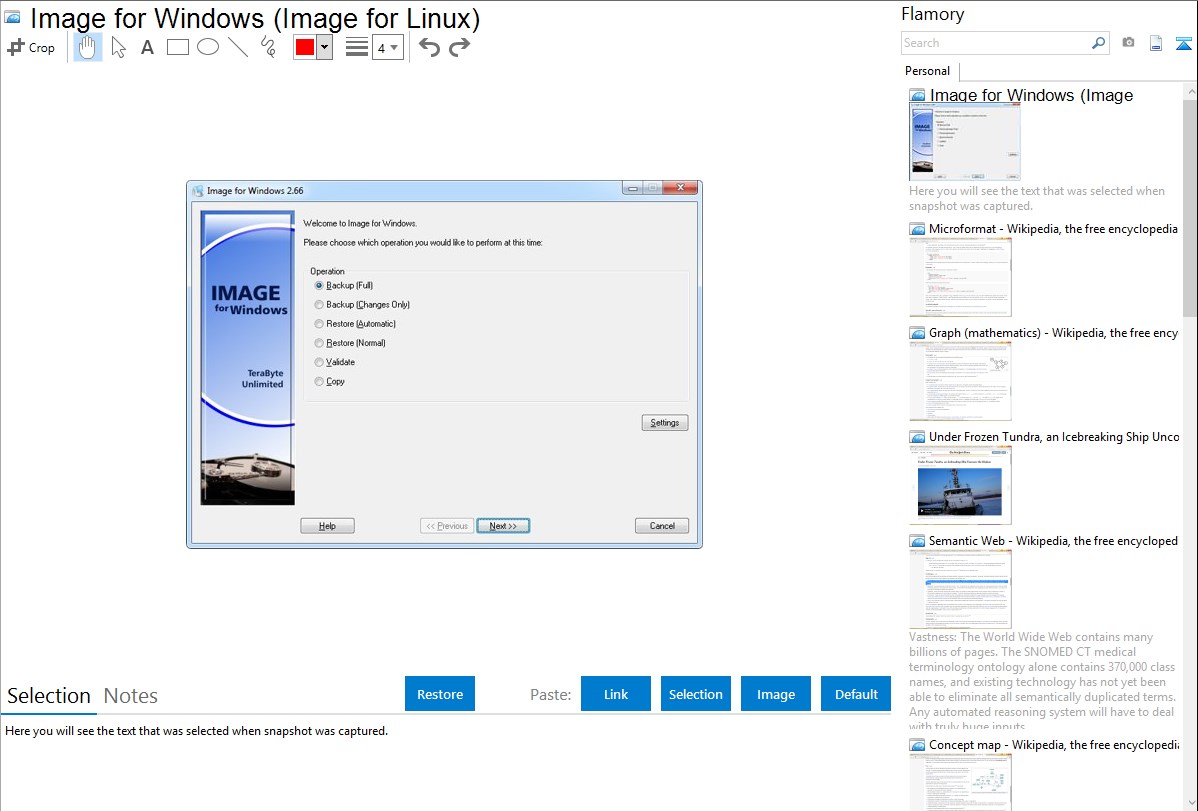
Task: Click Next in the Image for Windows dialog
Action: point(503,526)
